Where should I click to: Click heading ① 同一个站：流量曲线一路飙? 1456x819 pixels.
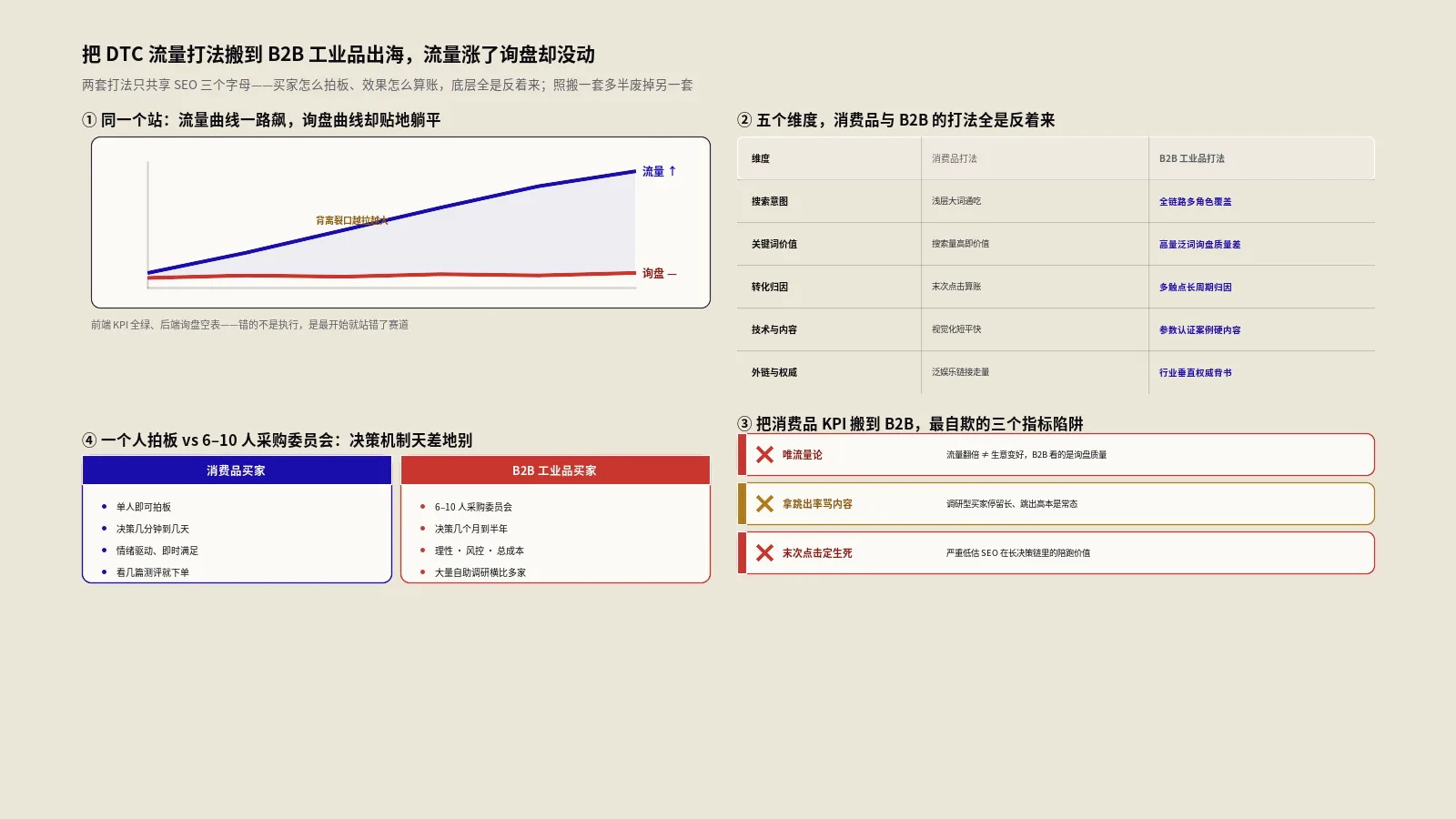click(261, 120)
